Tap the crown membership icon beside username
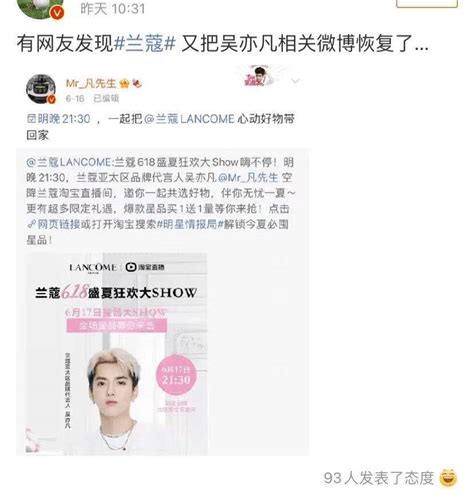 coord(124,83)
